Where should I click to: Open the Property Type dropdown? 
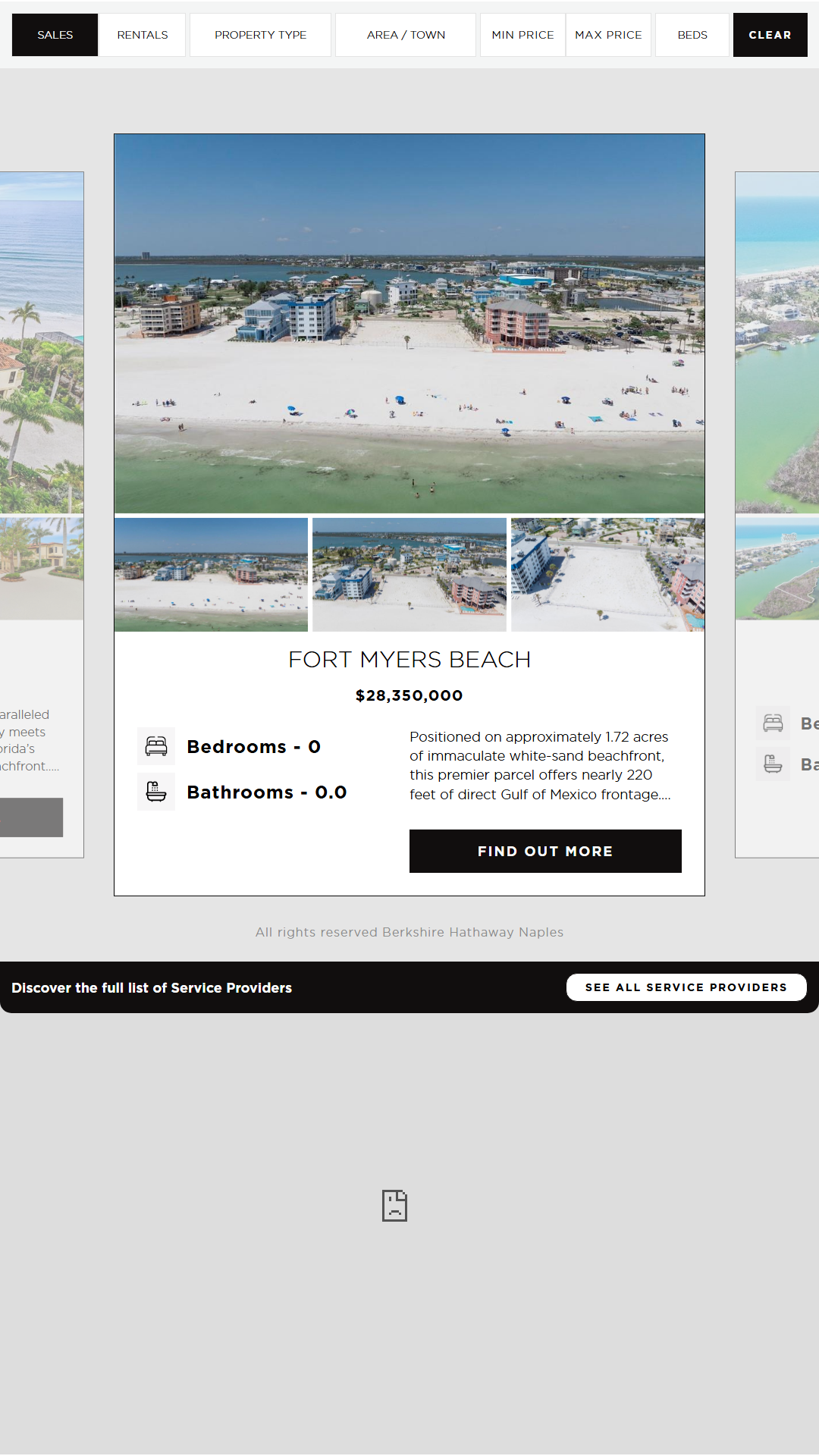pos(260,35)
